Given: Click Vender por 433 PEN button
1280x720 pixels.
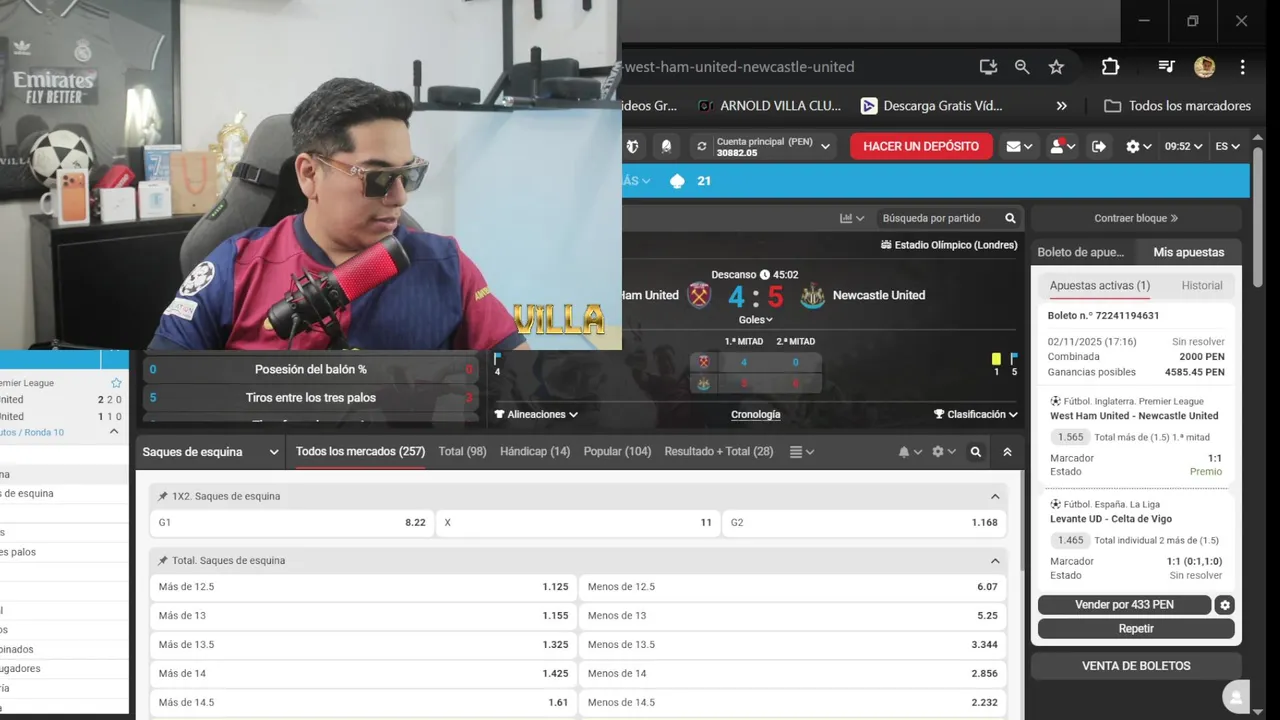Looking at the screenshot, I should pyautogui.click(x=1124, y=605).
